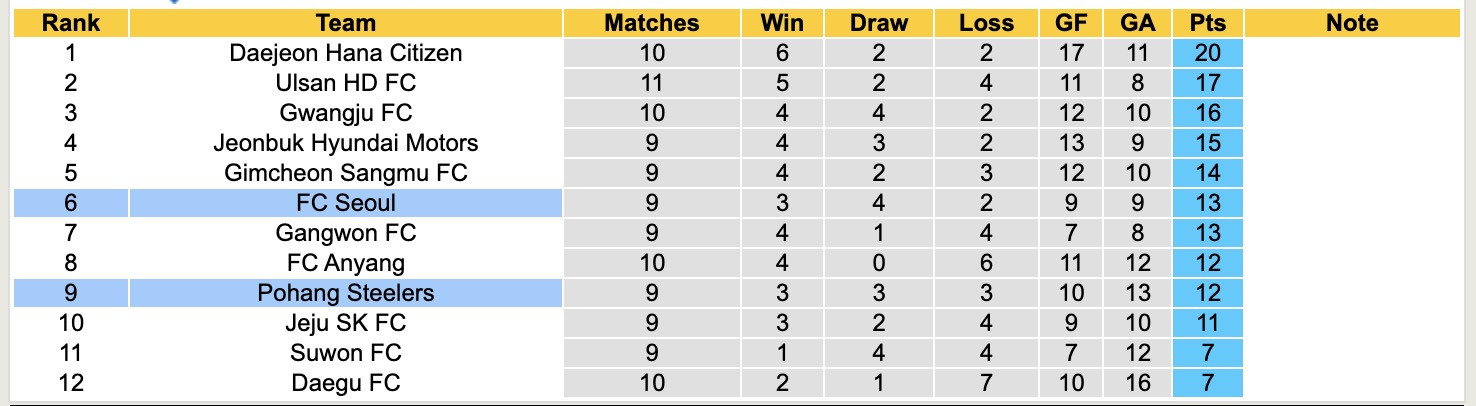Select the GA column header

(1138, 23)
